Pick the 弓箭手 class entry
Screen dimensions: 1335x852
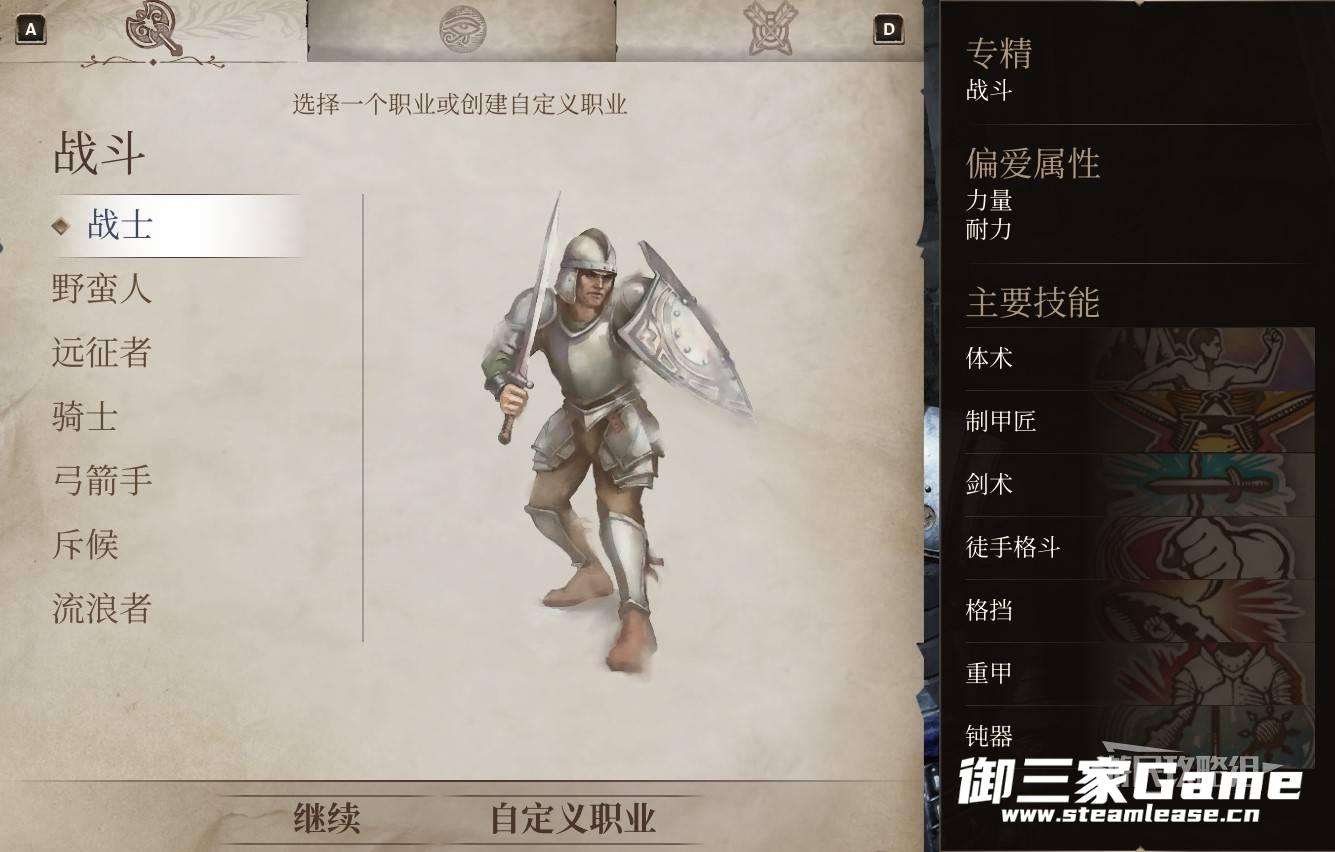tap(101, 481)
